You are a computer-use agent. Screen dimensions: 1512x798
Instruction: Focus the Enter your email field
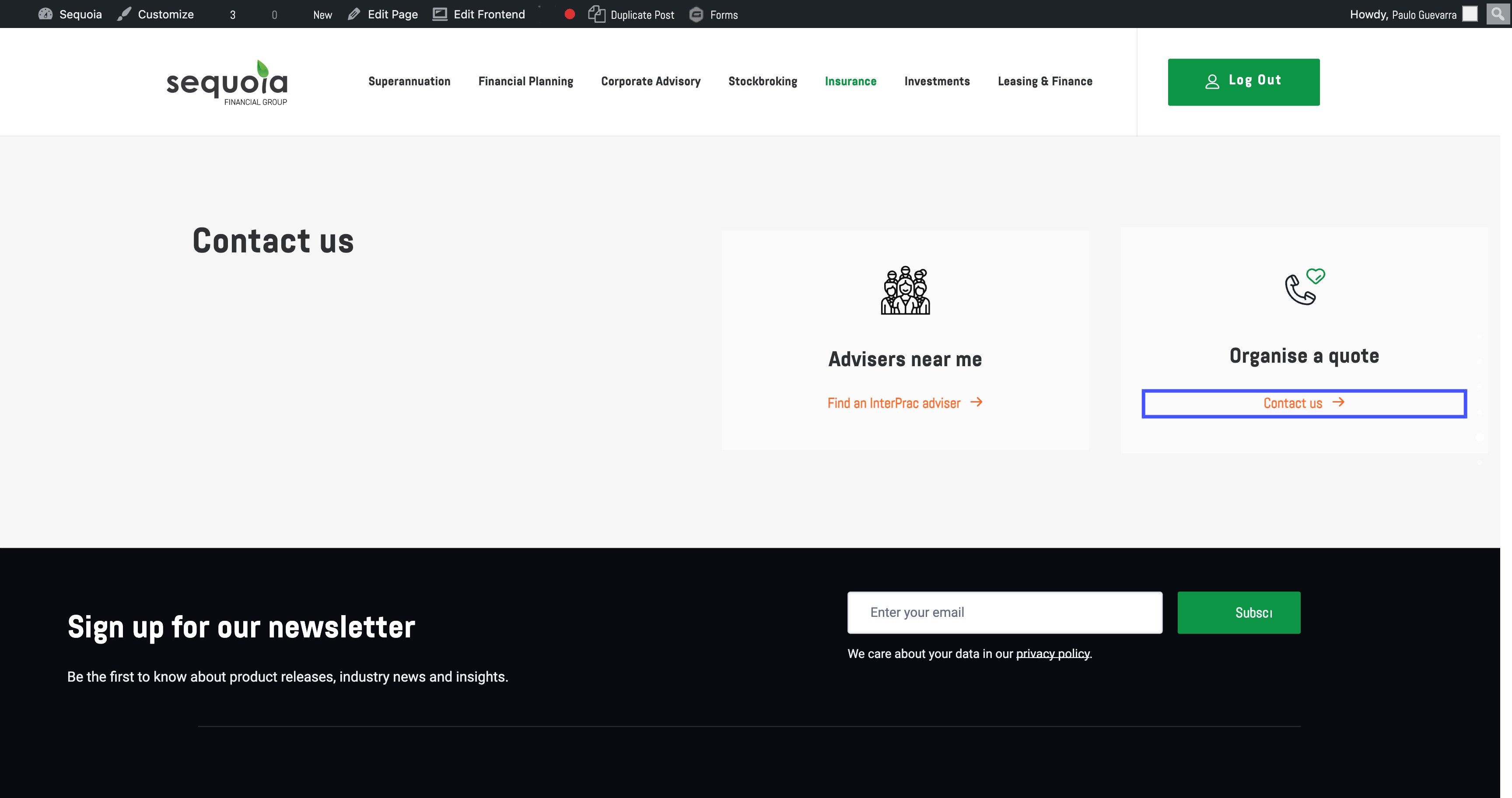1004,612
